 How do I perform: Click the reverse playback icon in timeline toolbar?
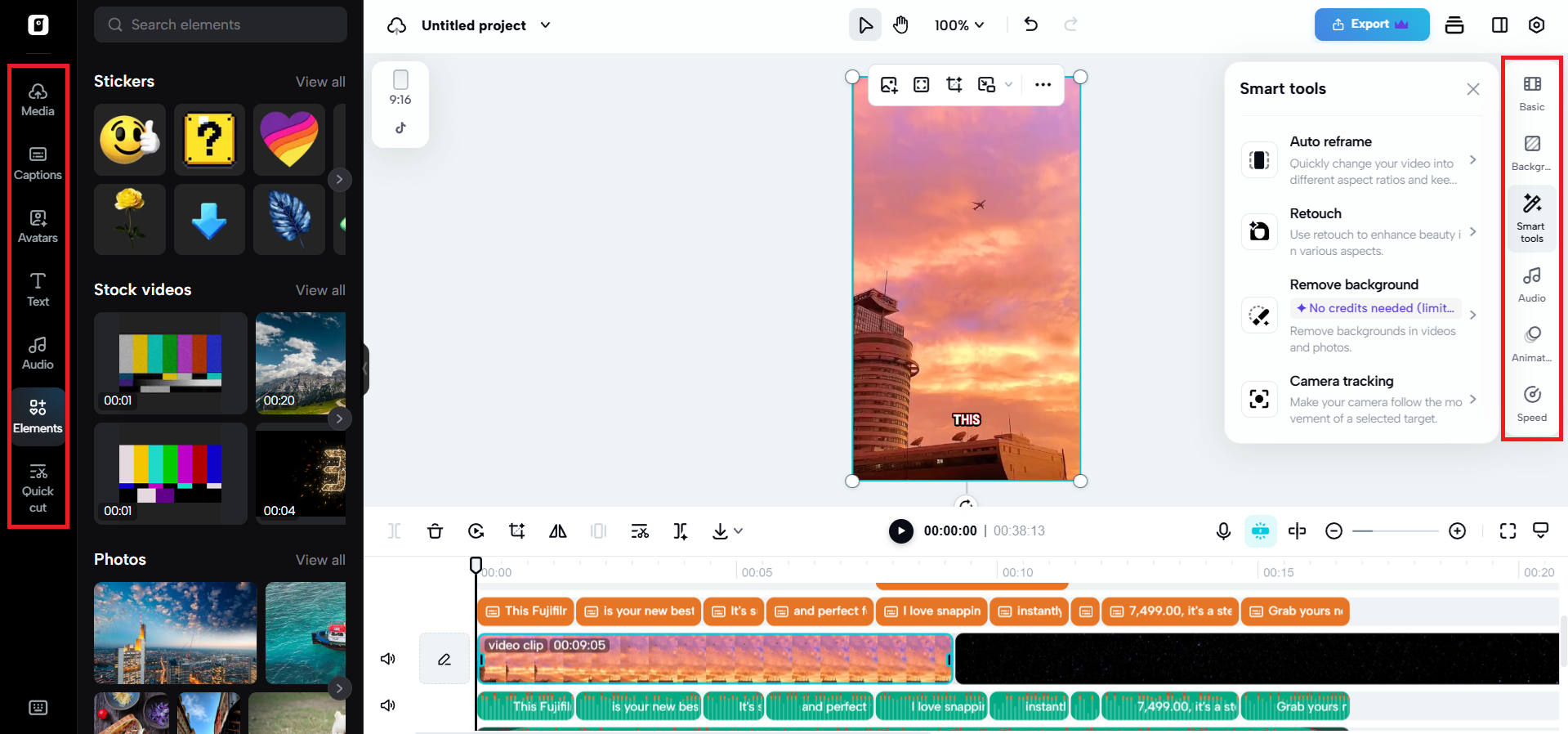[x=476, y=531]
